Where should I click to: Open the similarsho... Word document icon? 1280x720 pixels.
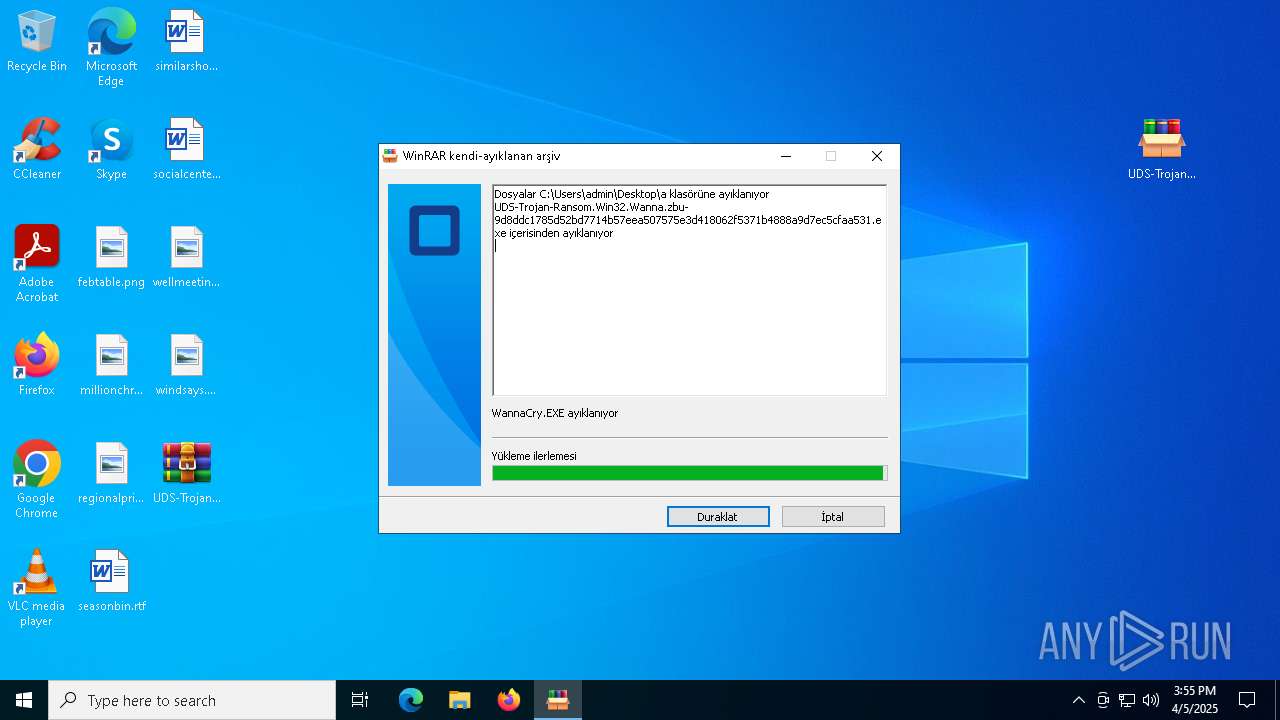[186, 42]
